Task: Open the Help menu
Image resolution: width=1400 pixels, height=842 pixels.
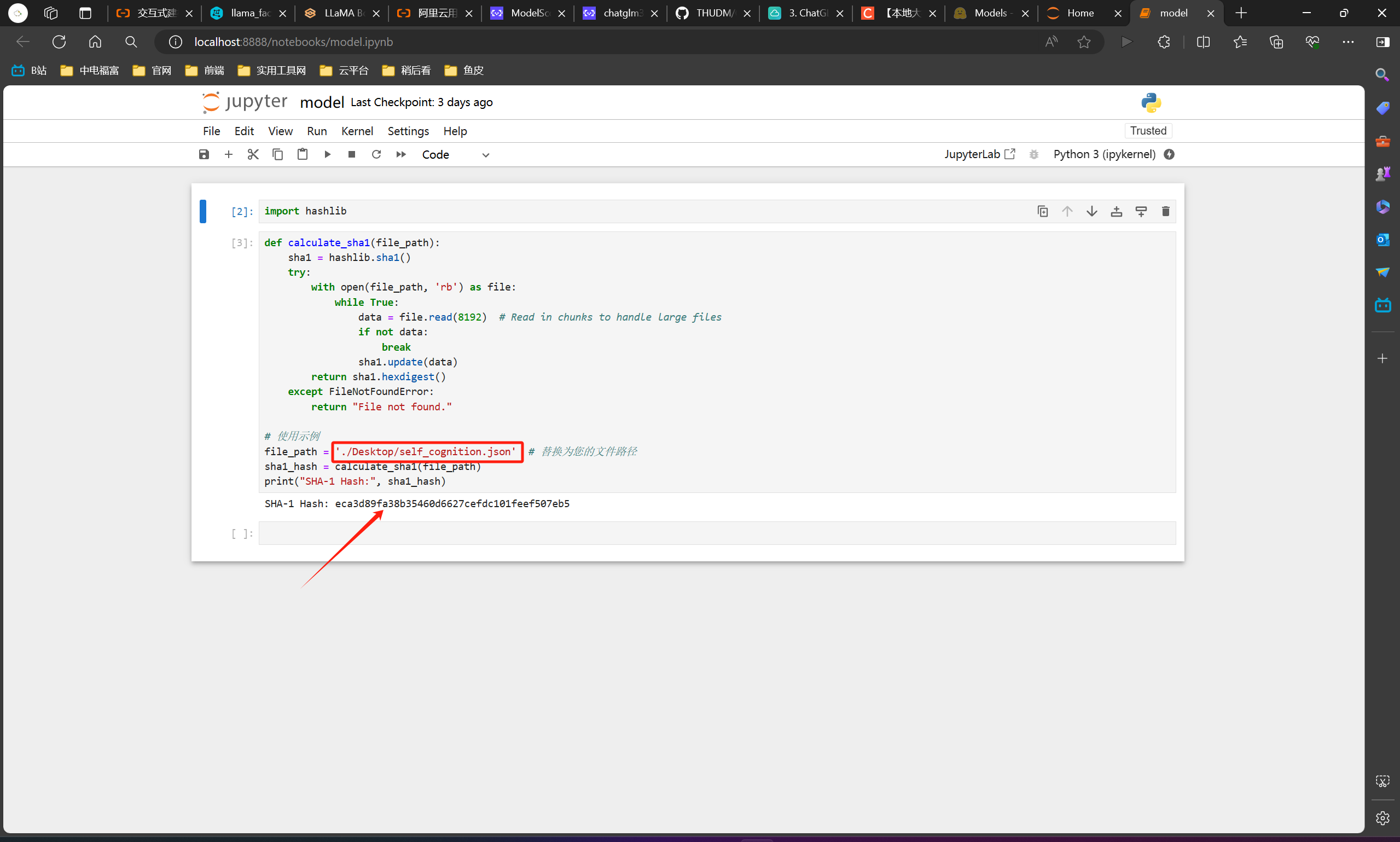Action: pyautogui.click(x=455, y=131)
